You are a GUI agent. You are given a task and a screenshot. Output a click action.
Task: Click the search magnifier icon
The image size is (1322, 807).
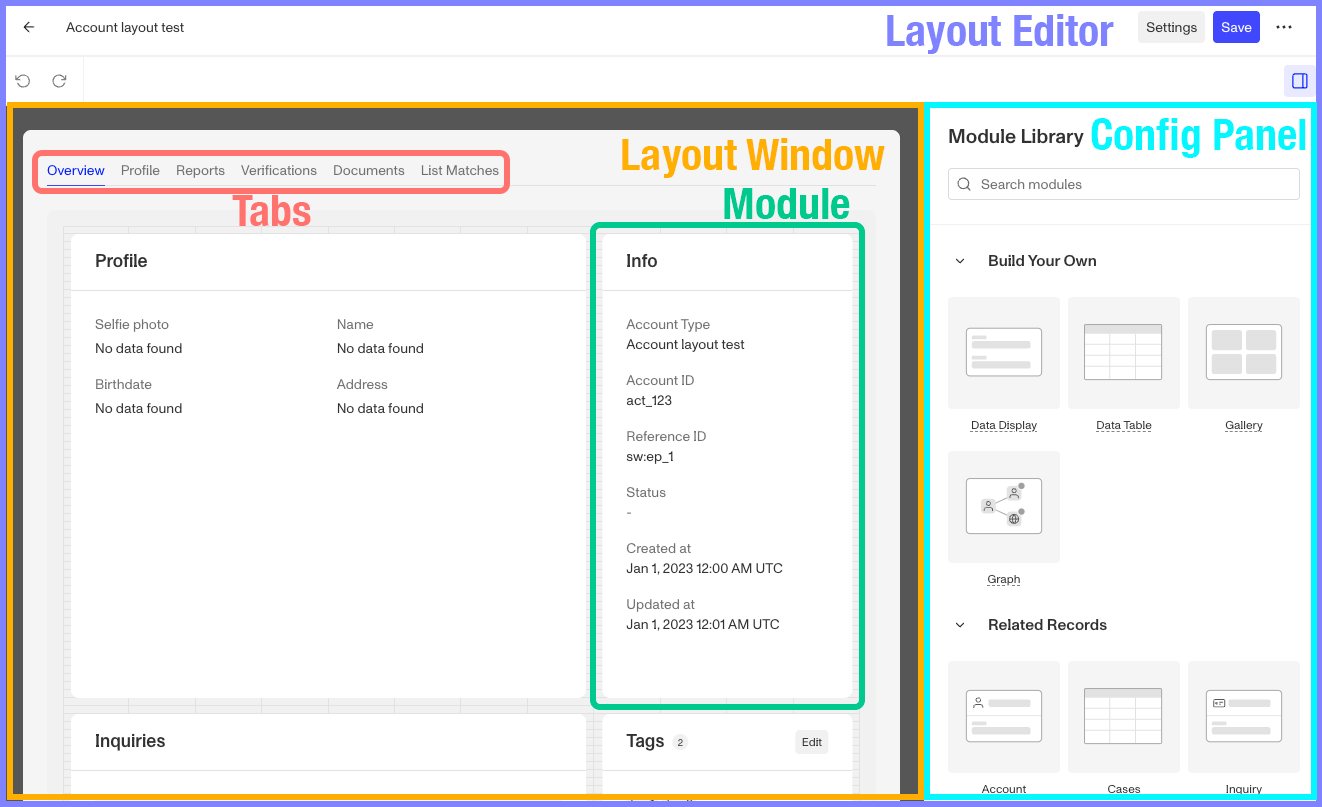point(964,184)
